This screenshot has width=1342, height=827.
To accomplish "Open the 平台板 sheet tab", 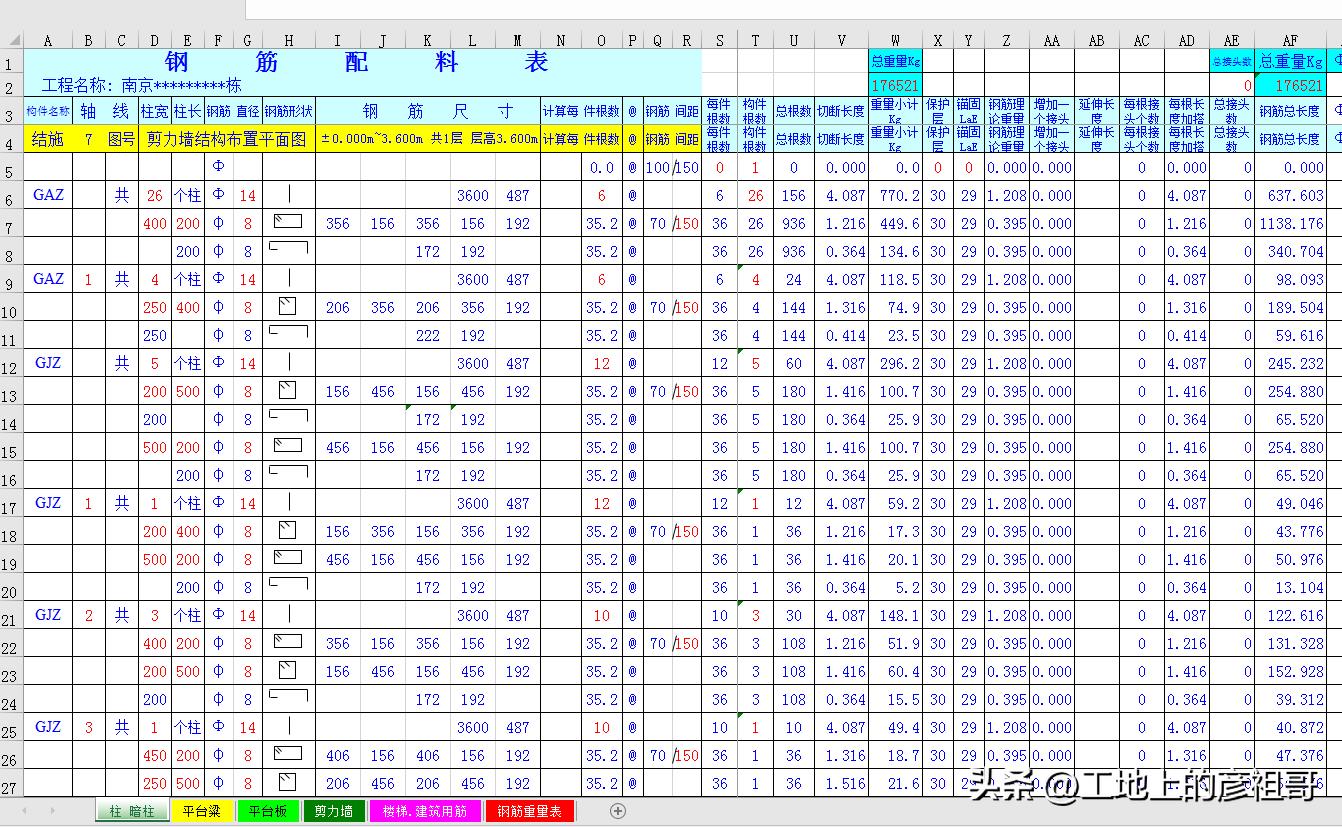I will pos(267,811).
